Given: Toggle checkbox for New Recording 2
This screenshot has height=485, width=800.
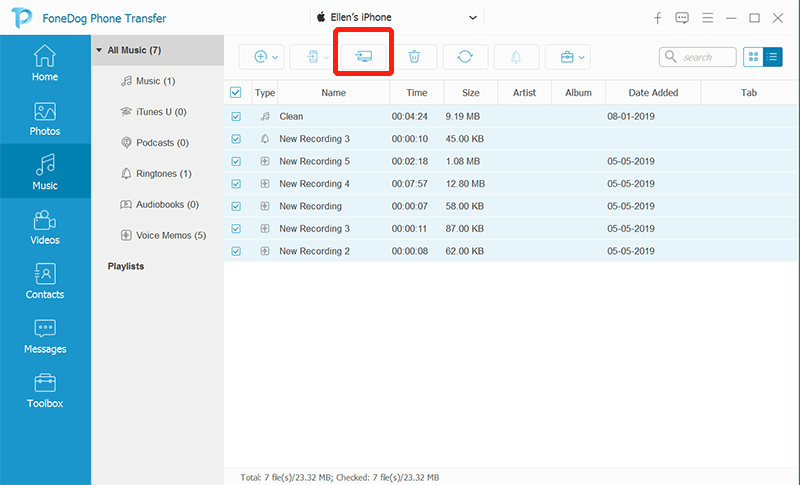Looking at the screenshot, I should 236,251.
